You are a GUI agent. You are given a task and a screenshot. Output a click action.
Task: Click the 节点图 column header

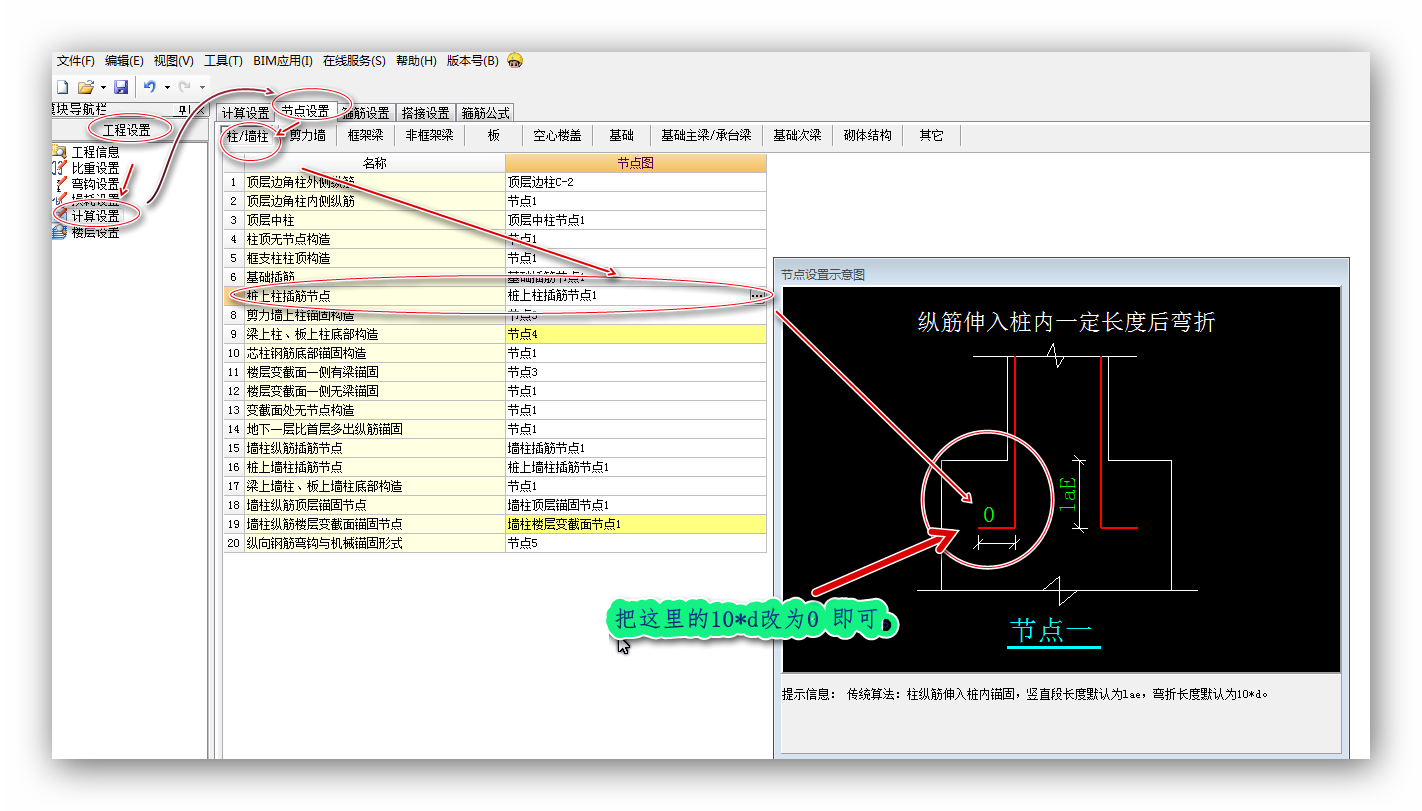[636, 163]
